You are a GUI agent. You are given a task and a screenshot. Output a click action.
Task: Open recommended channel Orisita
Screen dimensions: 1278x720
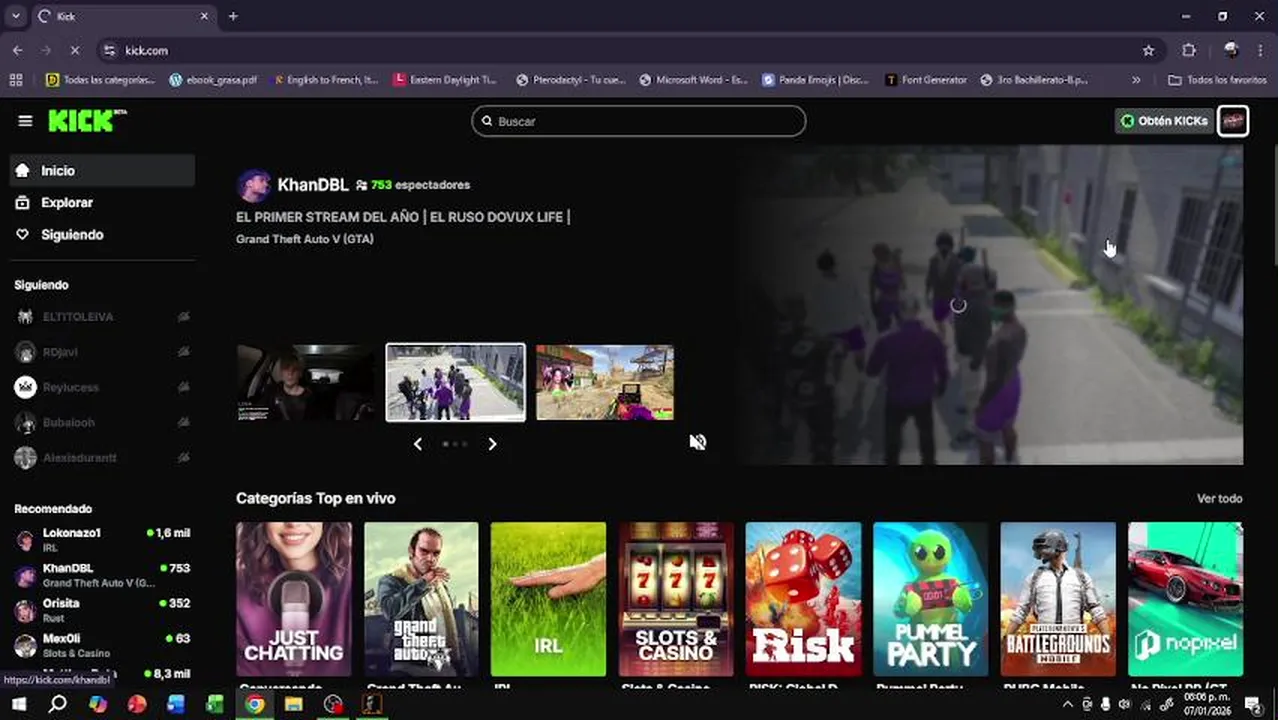click(102, 610)
